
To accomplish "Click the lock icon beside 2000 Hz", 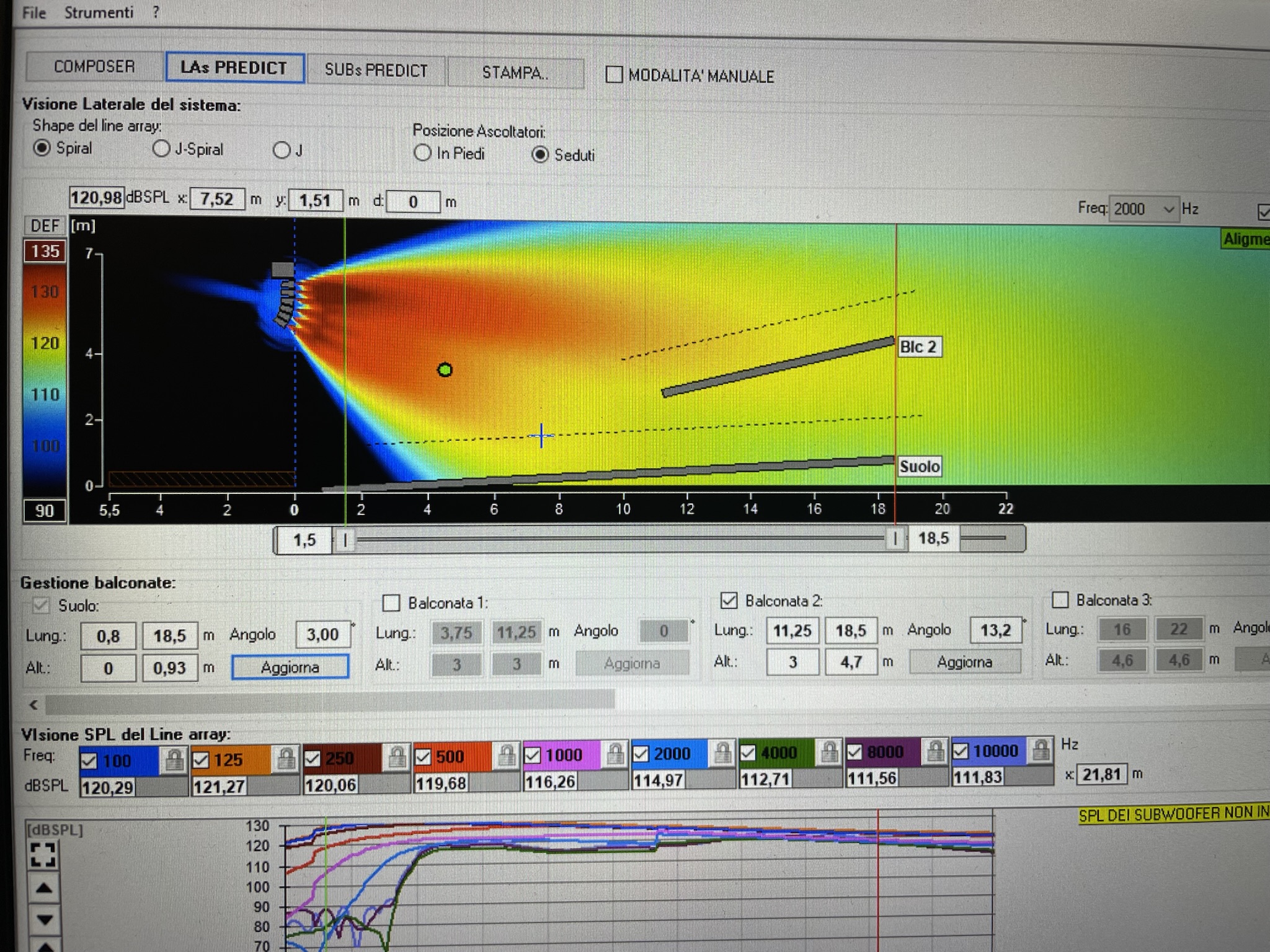I will (722, 753).
